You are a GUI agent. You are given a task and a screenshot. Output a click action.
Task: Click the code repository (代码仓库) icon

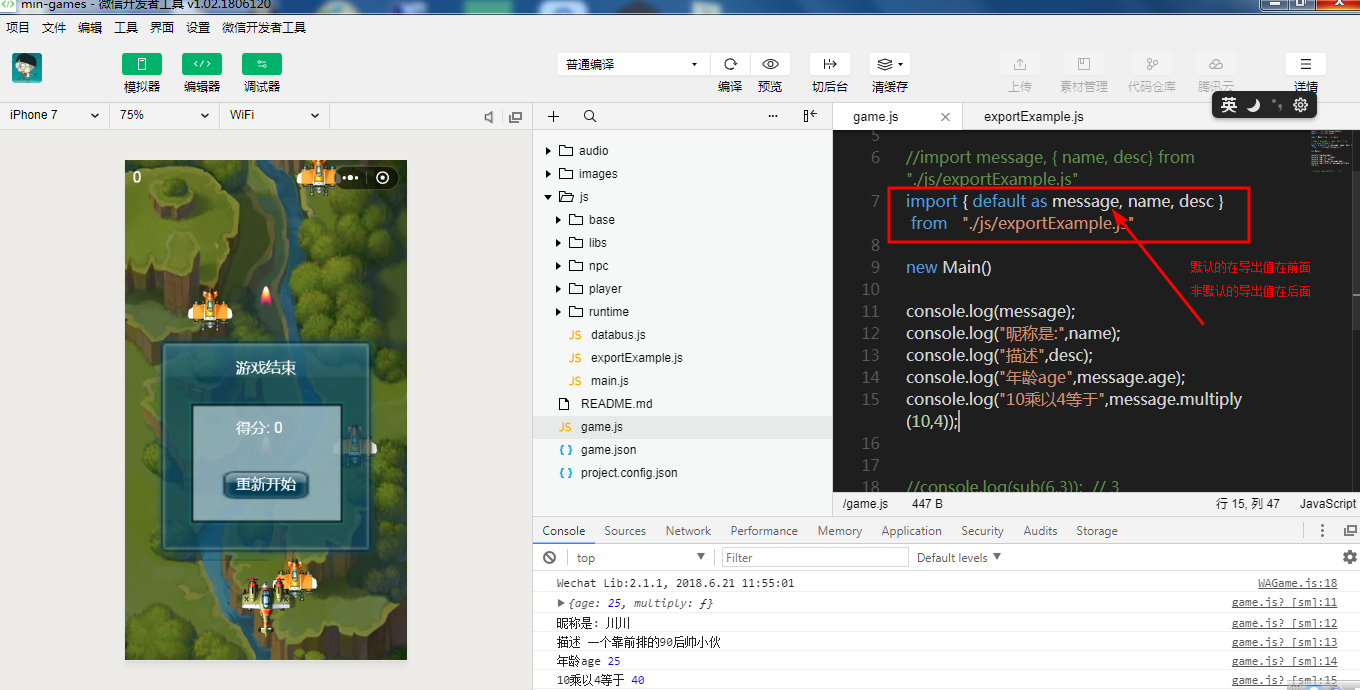(x=1152, y=64)
